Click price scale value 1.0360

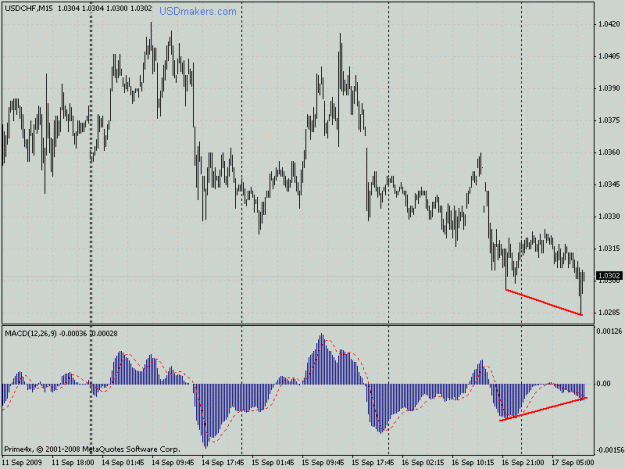pos(609,152)
